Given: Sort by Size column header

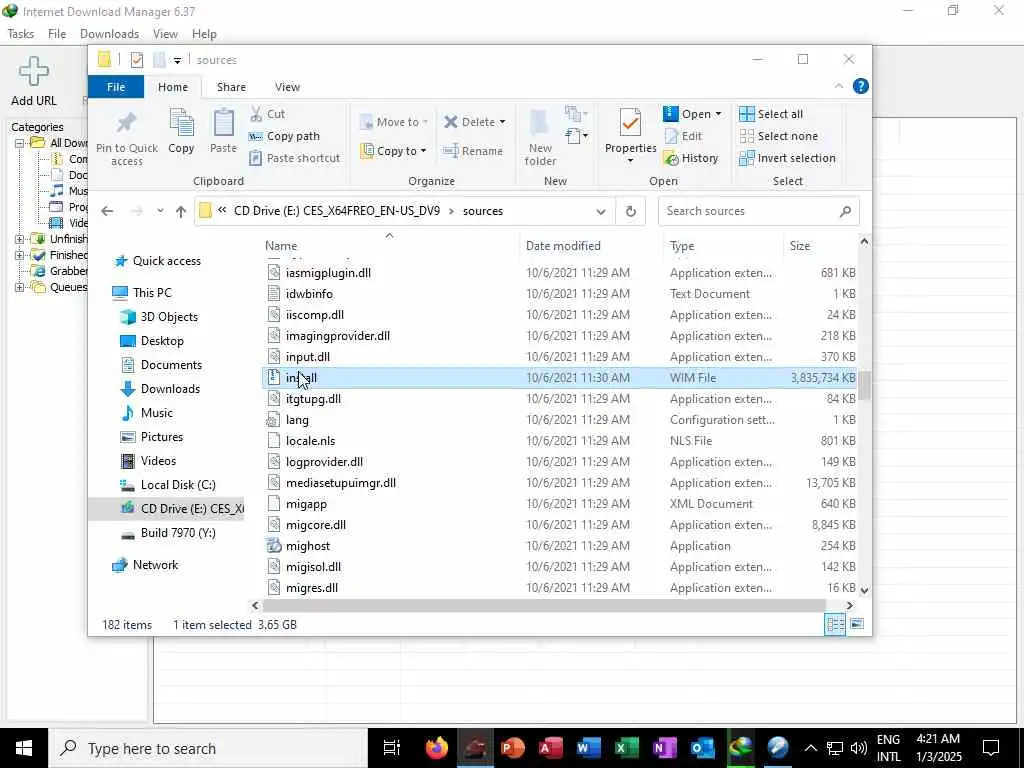Looking at the screenshot, I should pyautogui.click(x=820, y=246).
